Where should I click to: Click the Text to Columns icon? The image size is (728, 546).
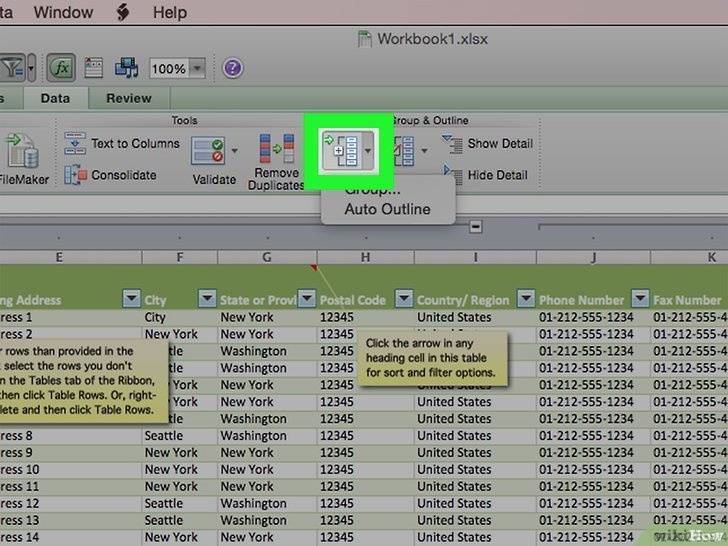76,144
